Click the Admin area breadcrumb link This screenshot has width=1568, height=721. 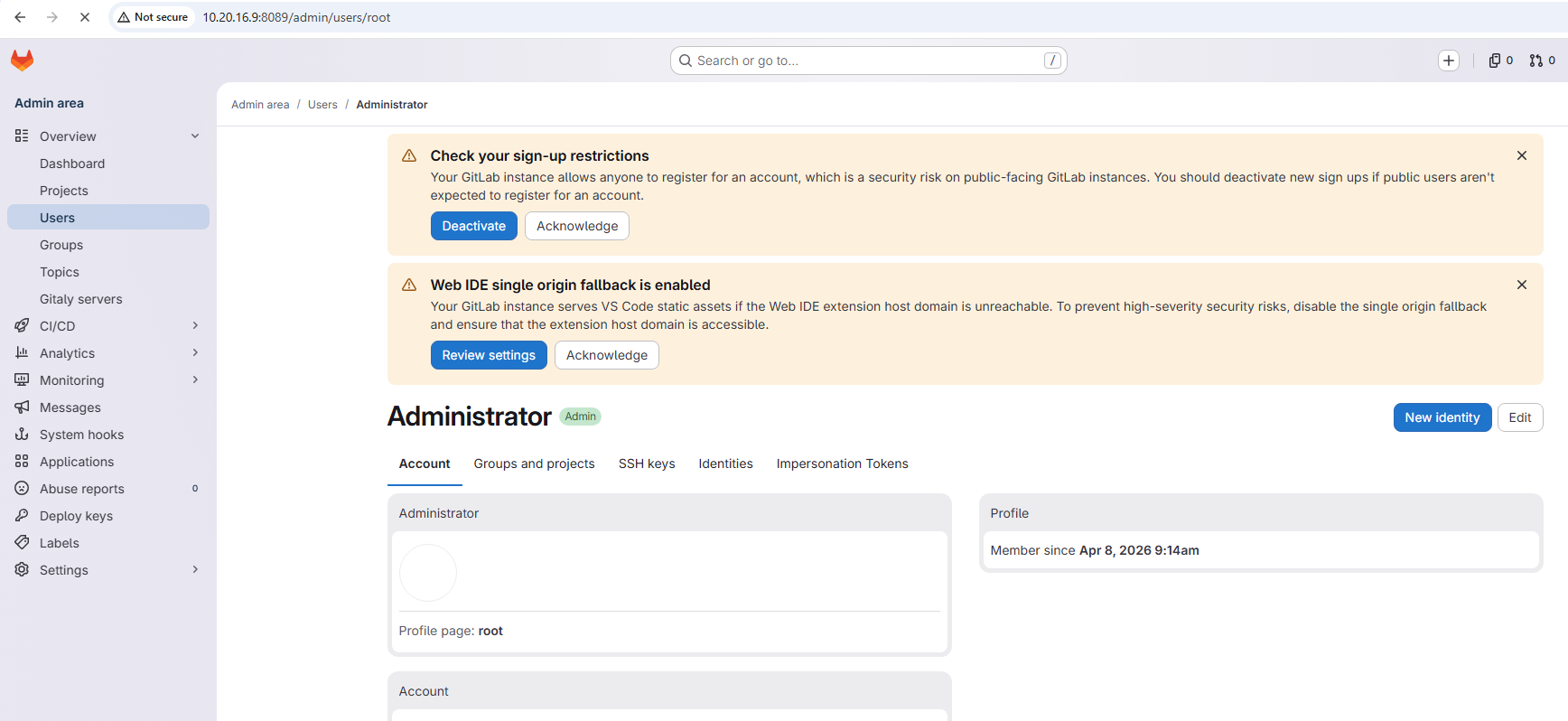(260, 105)
